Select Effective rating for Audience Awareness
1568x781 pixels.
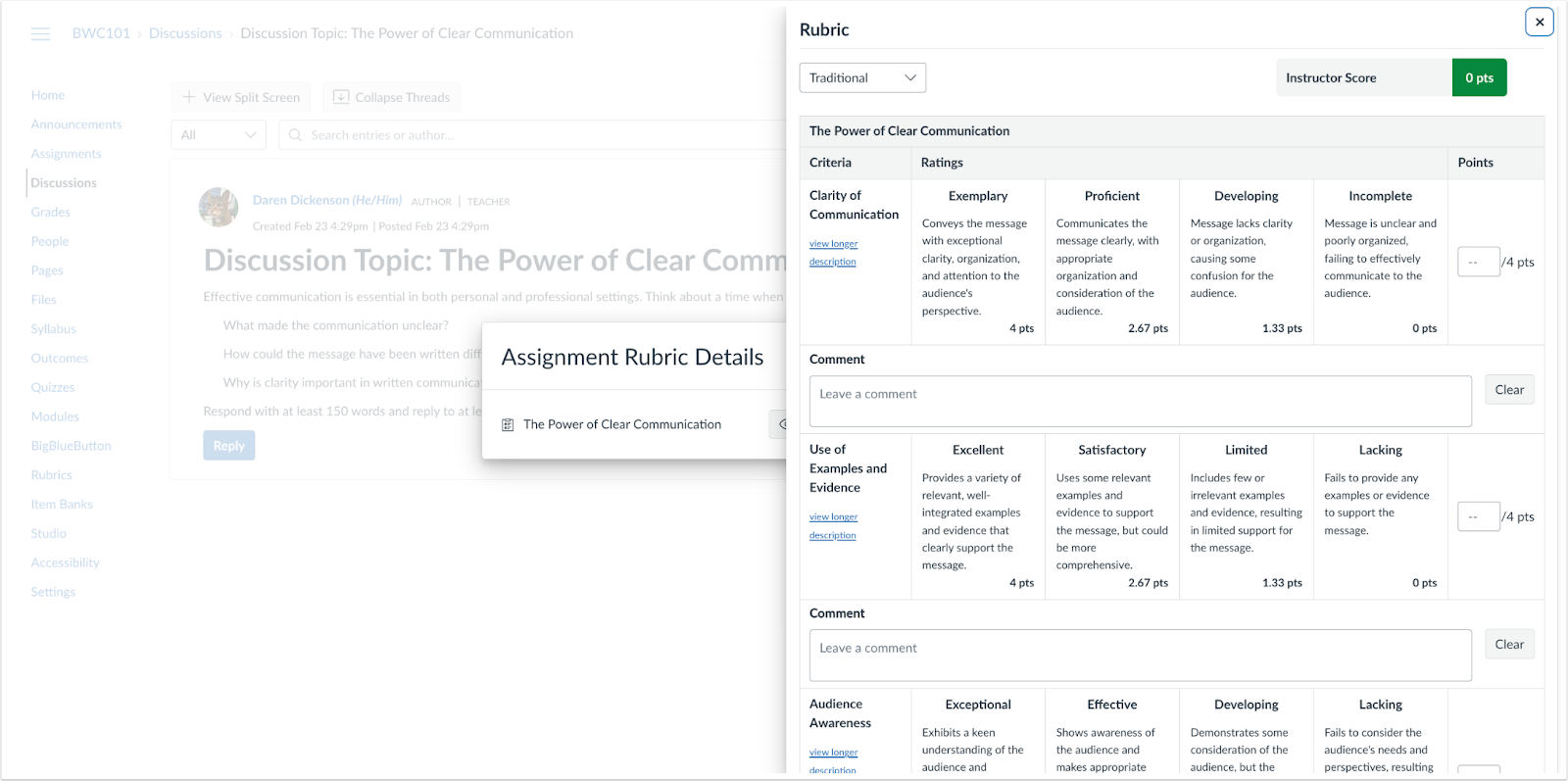click(1112, 731)
